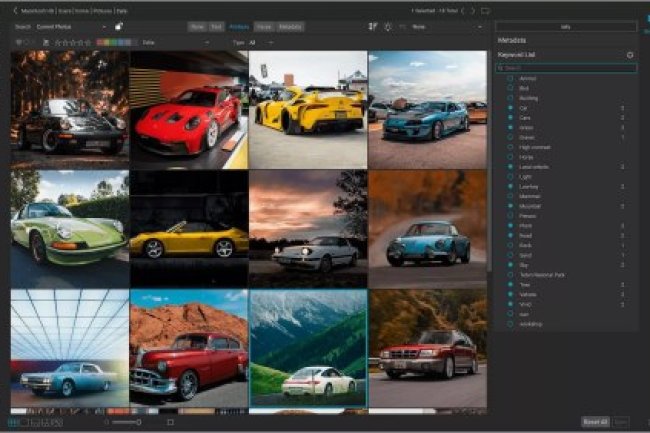Click the red color label filter swatch
The width and height of the screenshot is (650, 433).
pyautogui.click(x=100, y=43)
